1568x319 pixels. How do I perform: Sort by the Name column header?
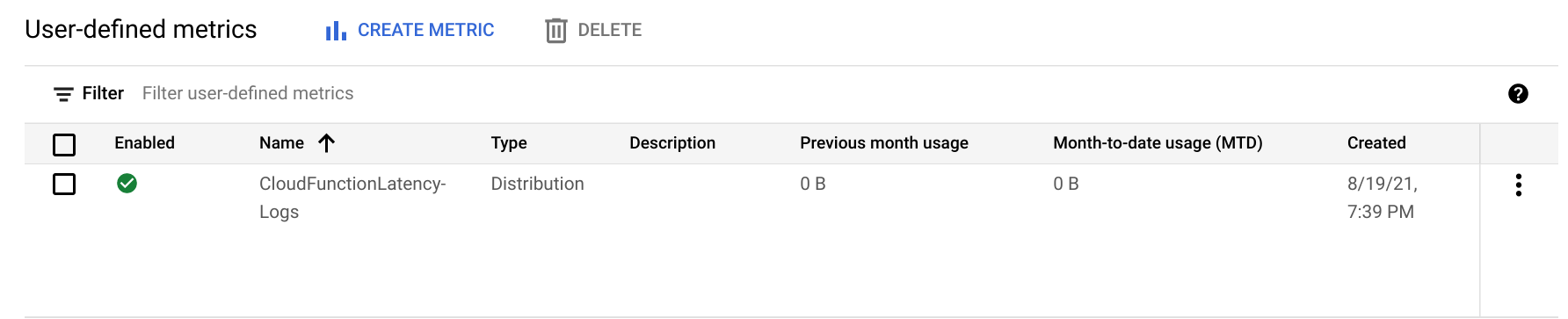(x=281, y=143)
